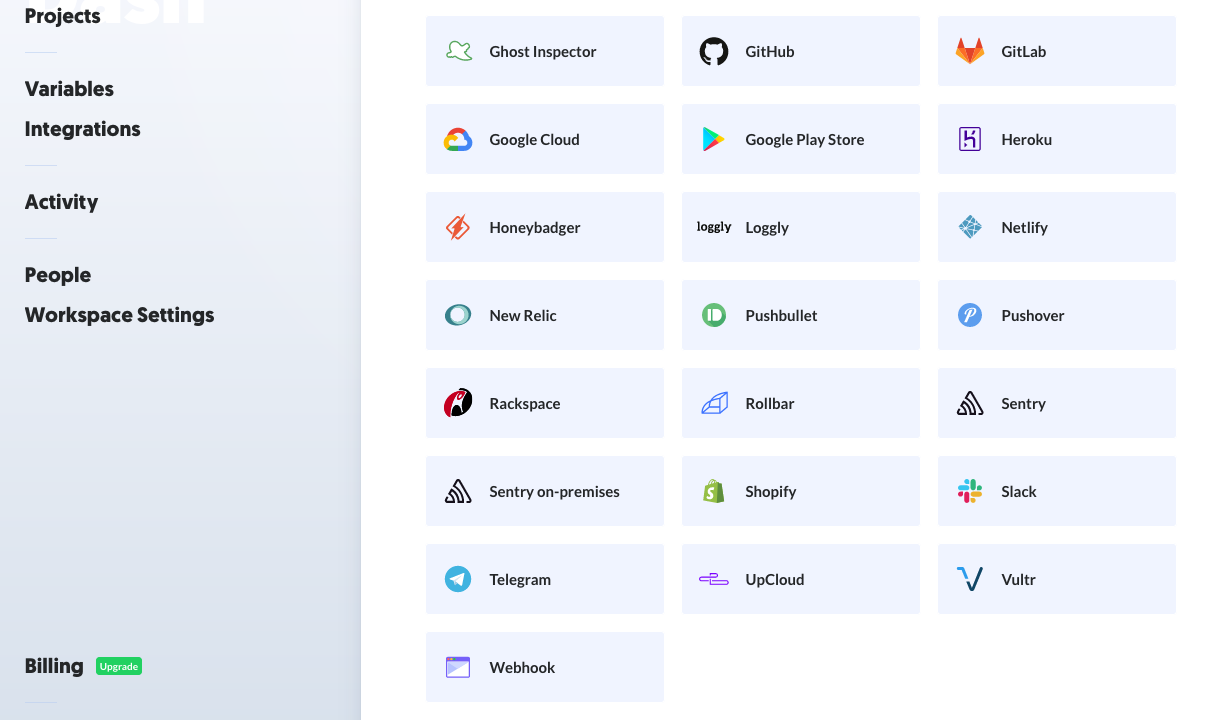Click the green Upgrade badge
The width and height of the screenshot is (1220, 720).
pyautogui.click(x=119, y=666)
